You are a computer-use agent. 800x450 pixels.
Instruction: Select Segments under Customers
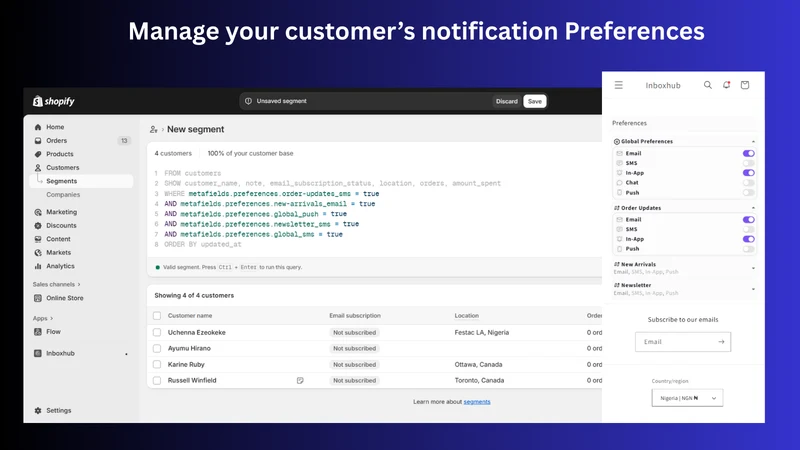pyautogui.click(x=82, y=181)
